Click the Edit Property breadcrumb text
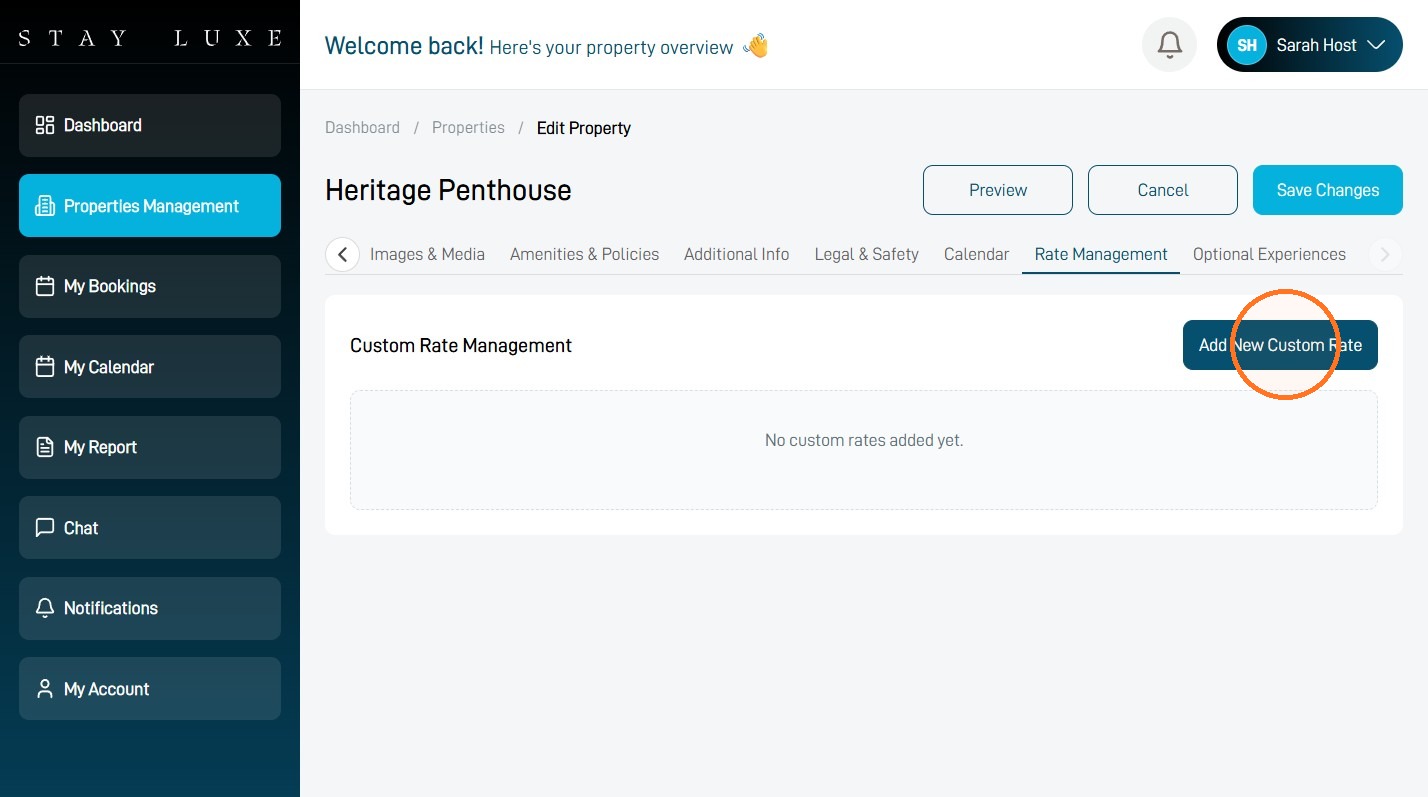 584,128
